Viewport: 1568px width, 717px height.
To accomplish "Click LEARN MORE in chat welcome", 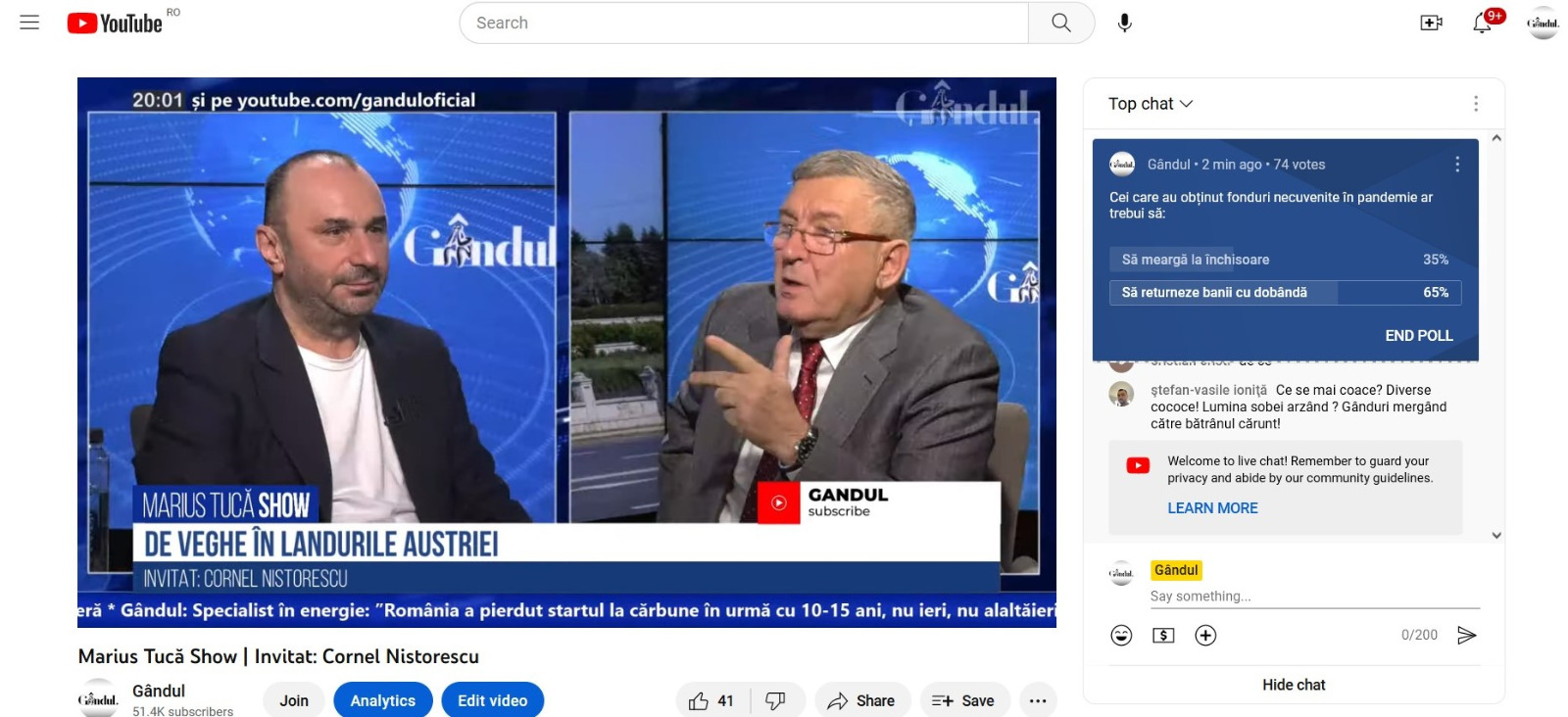I will tap(1212, 508).
